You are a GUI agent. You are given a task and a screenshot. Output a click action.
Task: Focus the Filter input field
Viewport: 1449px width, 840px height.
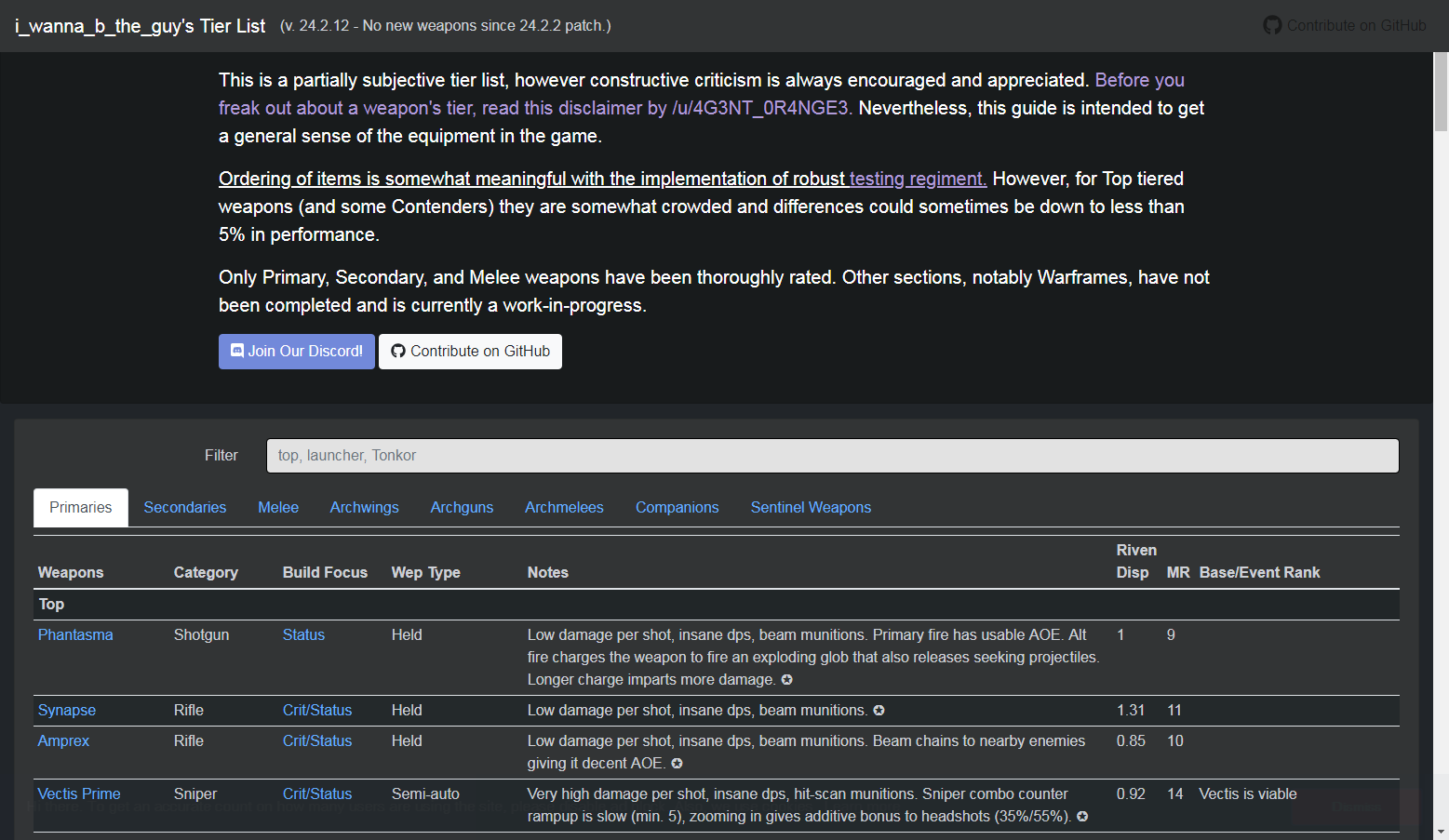tap(833, 456)
